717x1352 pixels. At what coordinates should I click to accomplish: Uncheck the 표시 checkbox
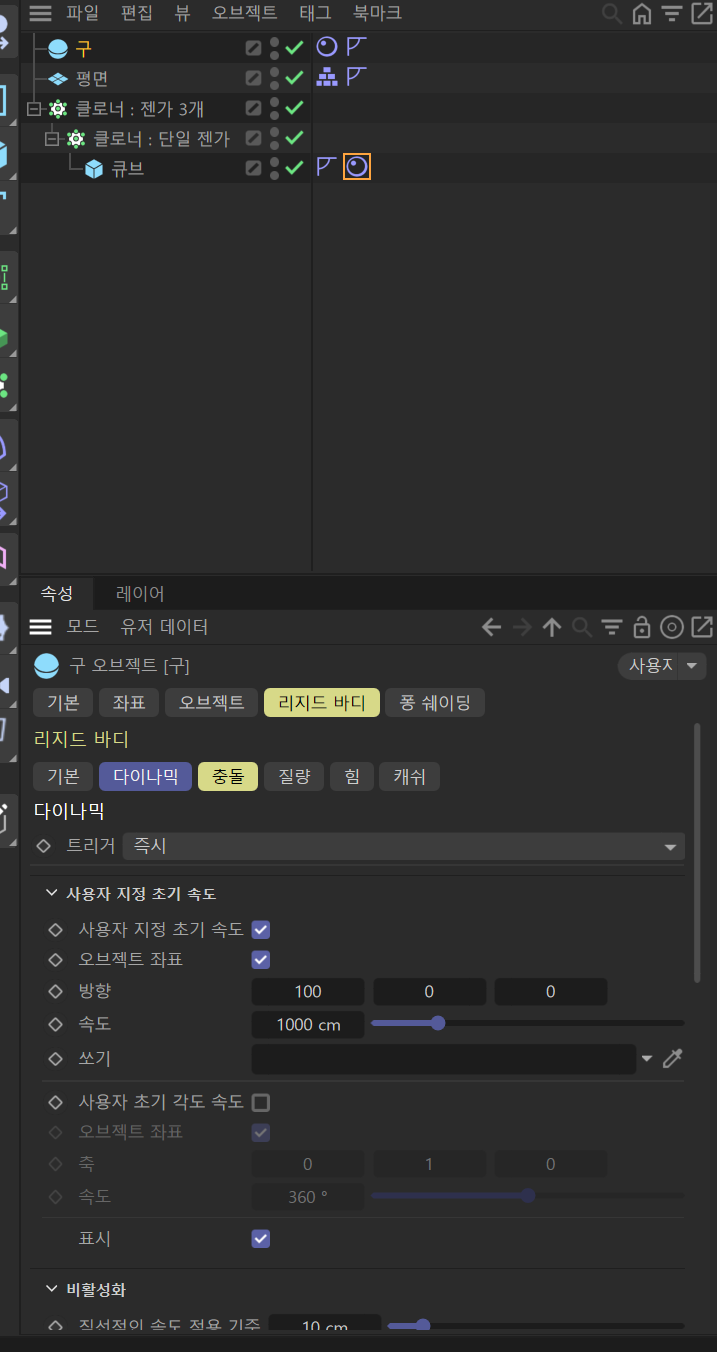(261, 1238)
